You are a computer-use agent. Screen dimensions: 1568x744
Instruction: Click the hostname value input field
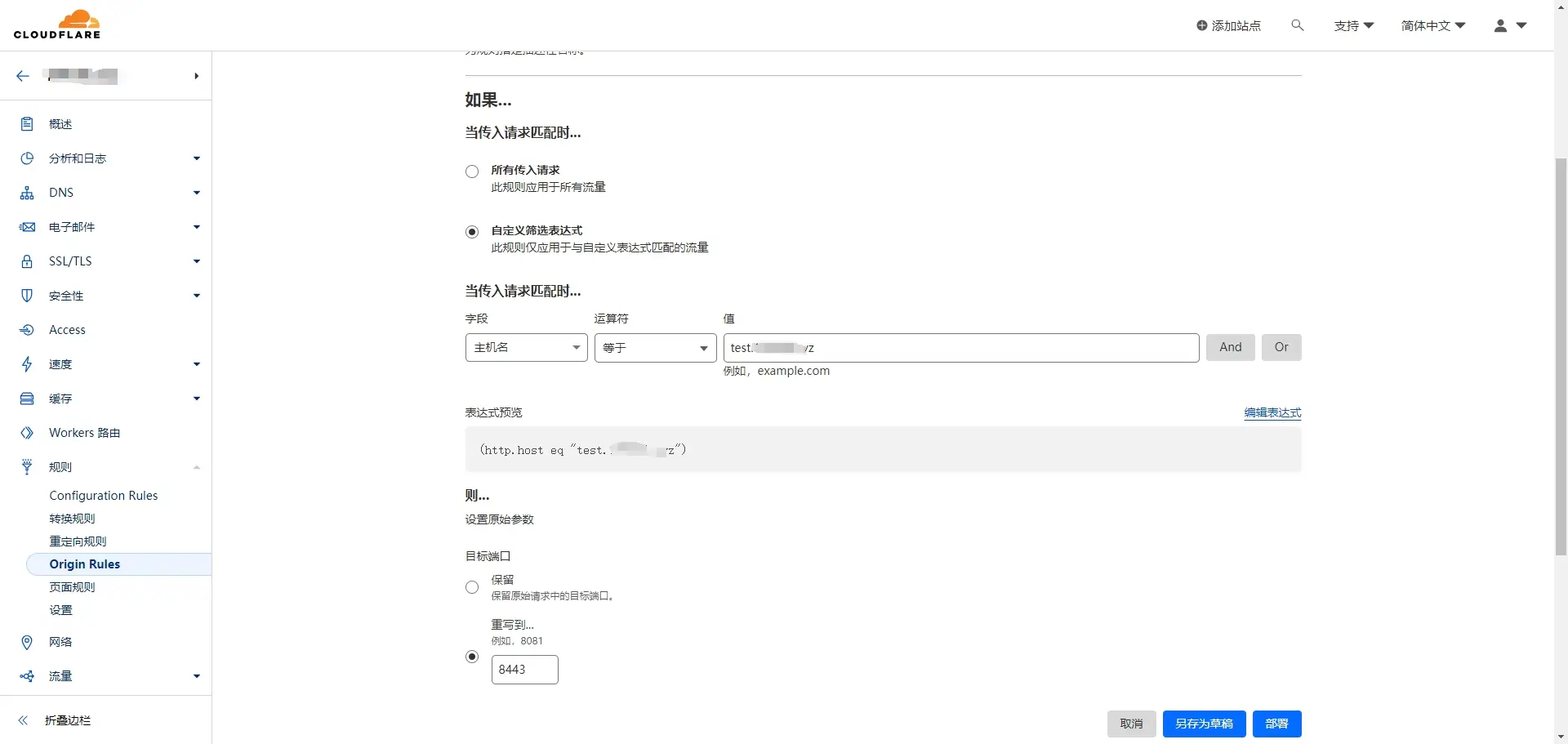click(x=961, y=348)
